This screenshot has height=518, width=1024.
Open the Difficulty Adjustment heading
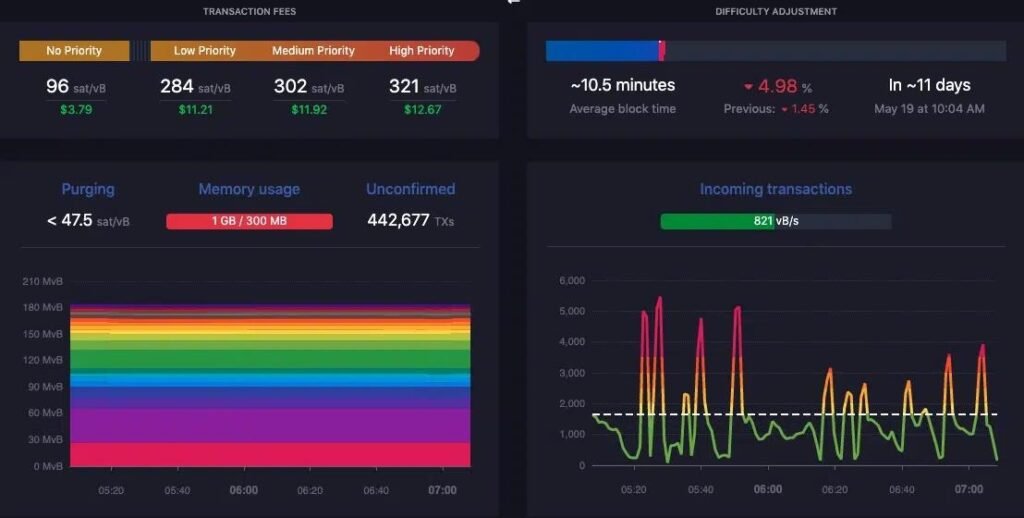(776, 12)
